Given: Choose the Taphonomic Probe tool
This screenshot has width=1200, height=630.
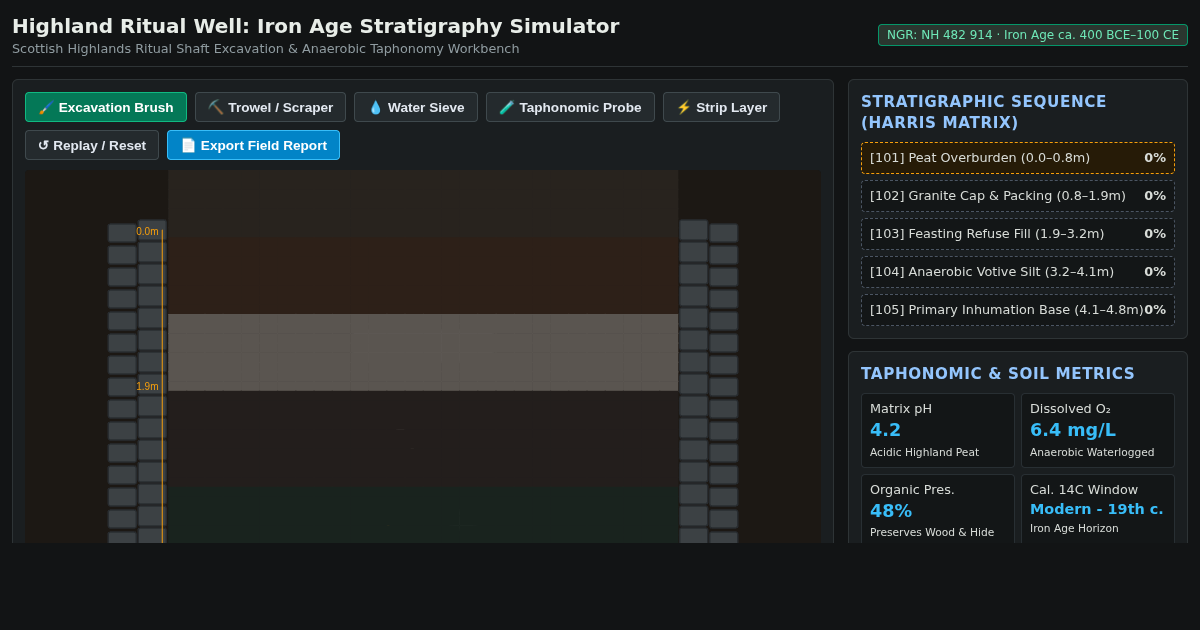Looking at the screenshot, I should [x=570, y=107].
